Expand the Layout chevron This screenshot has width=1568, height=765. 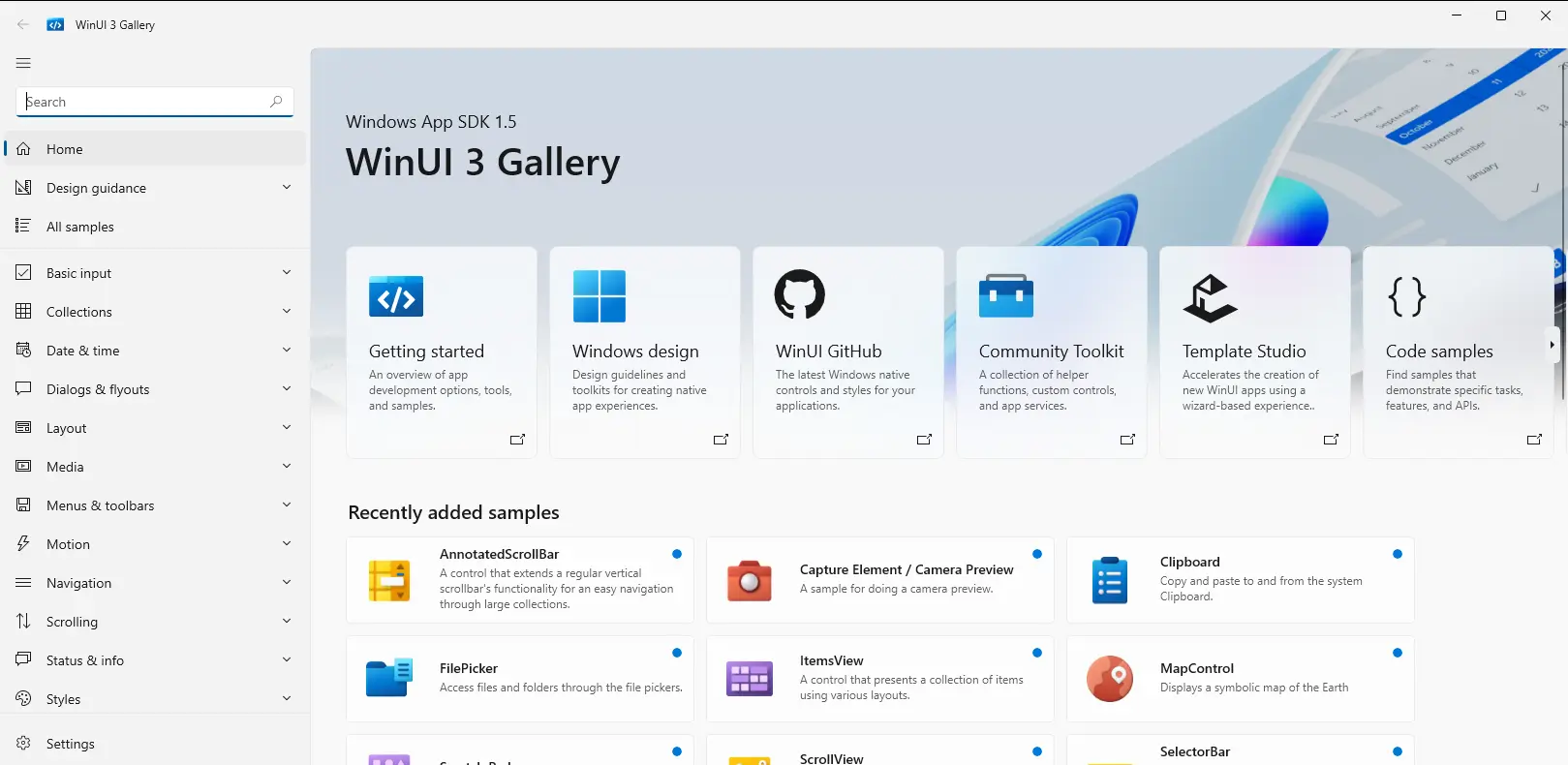287,427
